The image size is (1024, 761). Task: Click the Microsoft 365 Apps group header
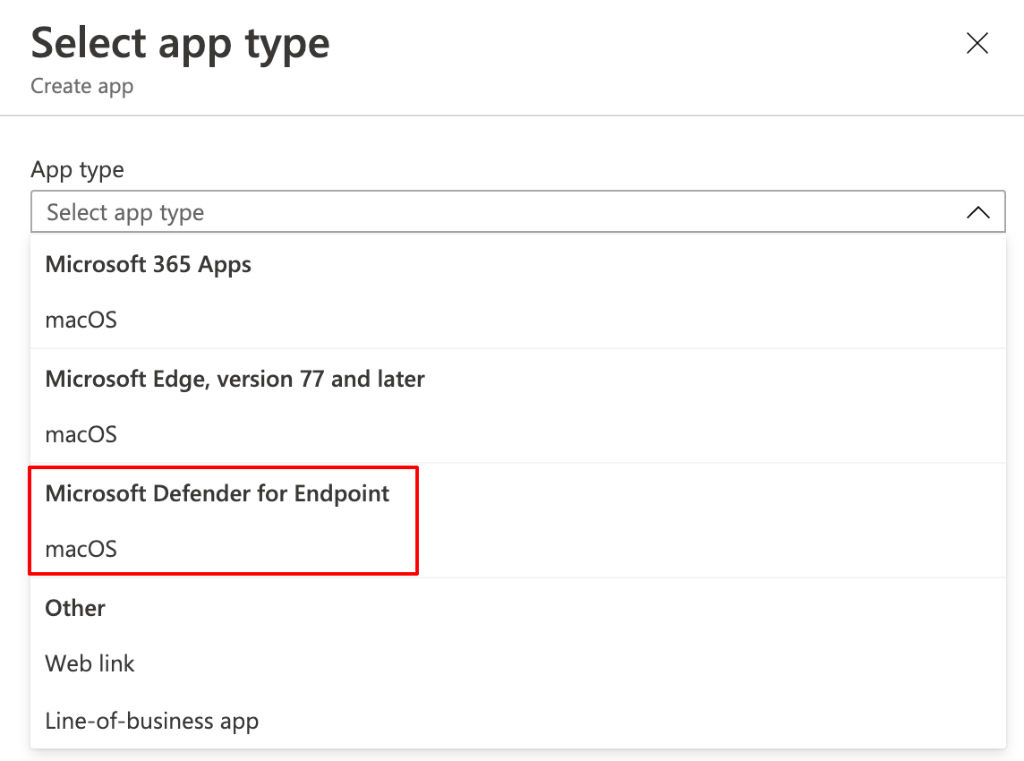[148, 265]
